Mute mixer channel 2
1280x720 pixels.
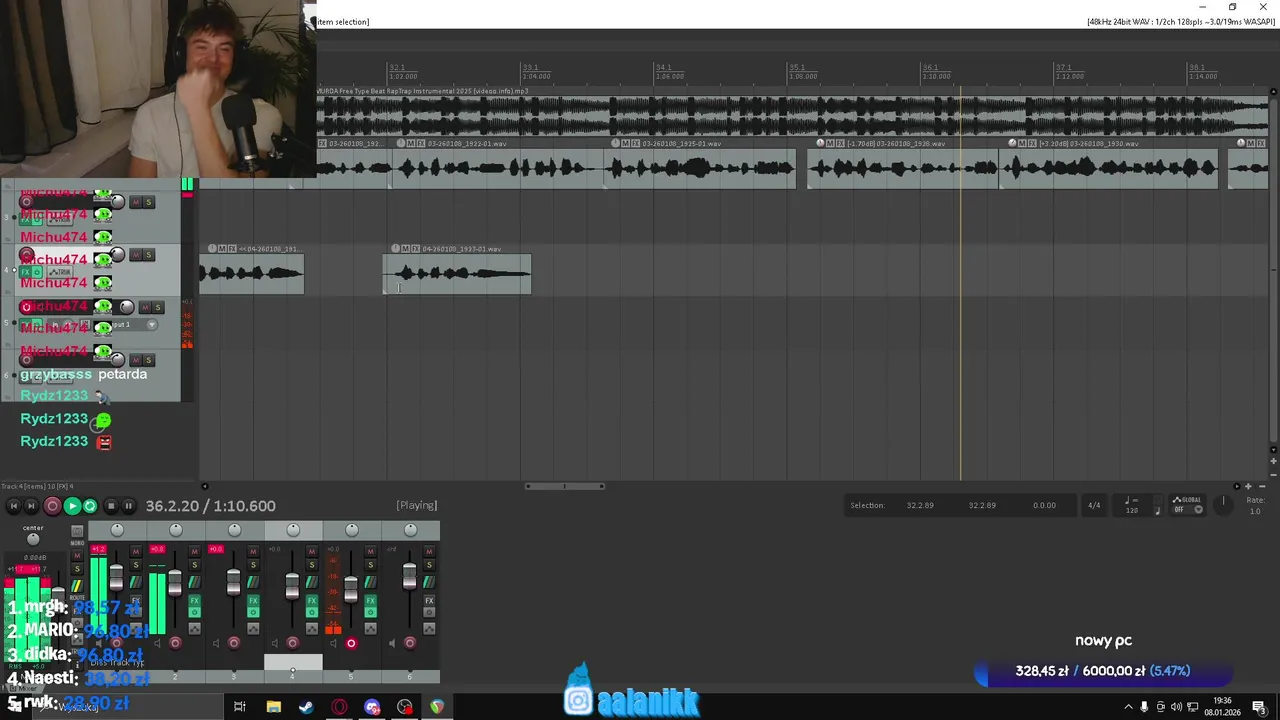pyautogui.click(x=195, y=552)
